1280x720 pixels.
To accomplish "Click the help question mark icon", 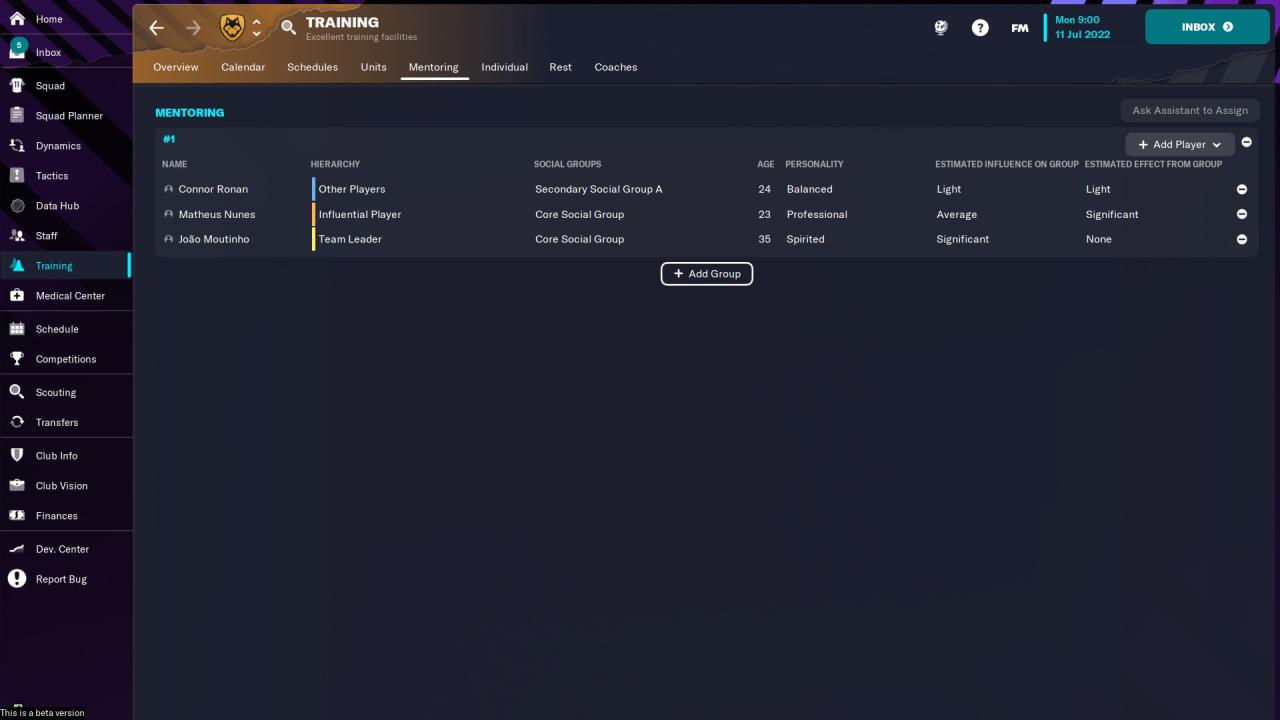I will 980,28.
